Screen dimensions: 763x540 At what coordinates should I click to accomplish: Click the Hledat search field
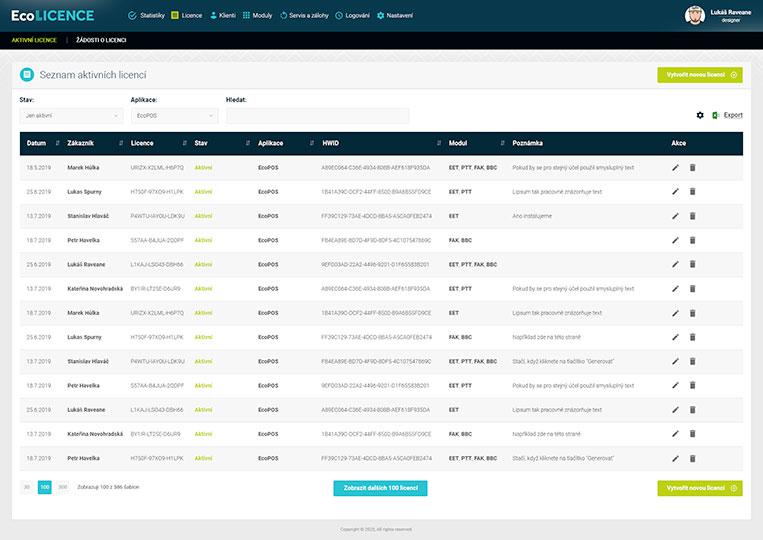317,116
